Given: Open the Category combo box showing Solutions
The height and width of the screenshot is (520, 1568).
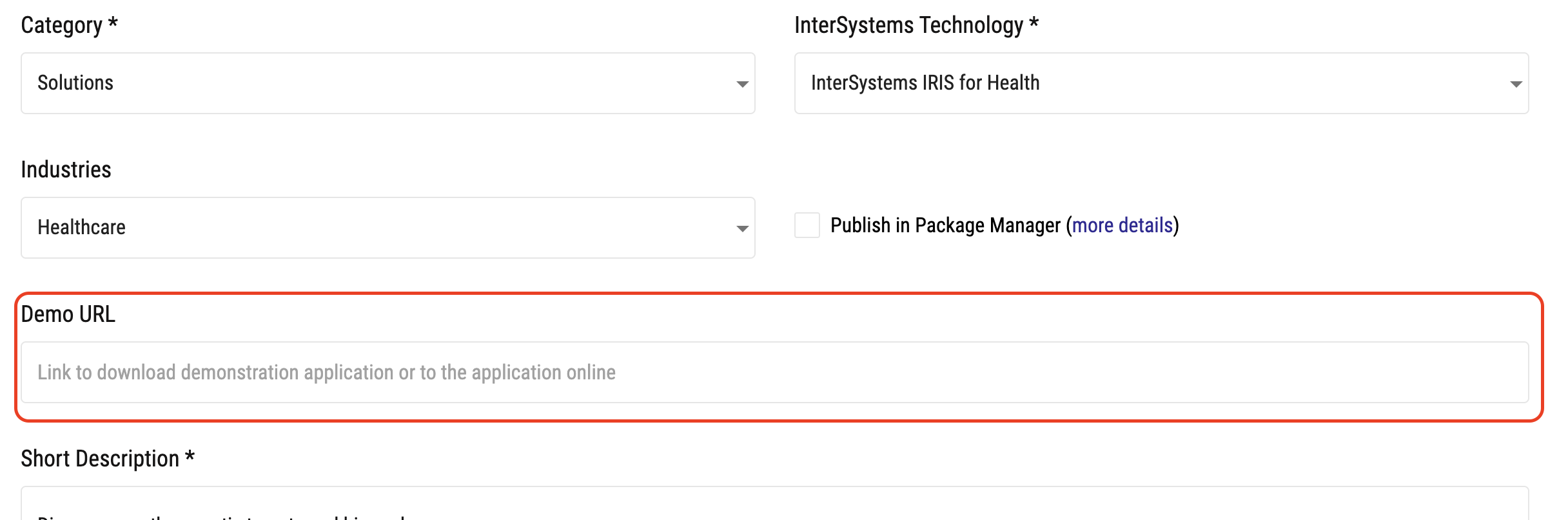Looking at the screenshot, I should pos(387,83).
